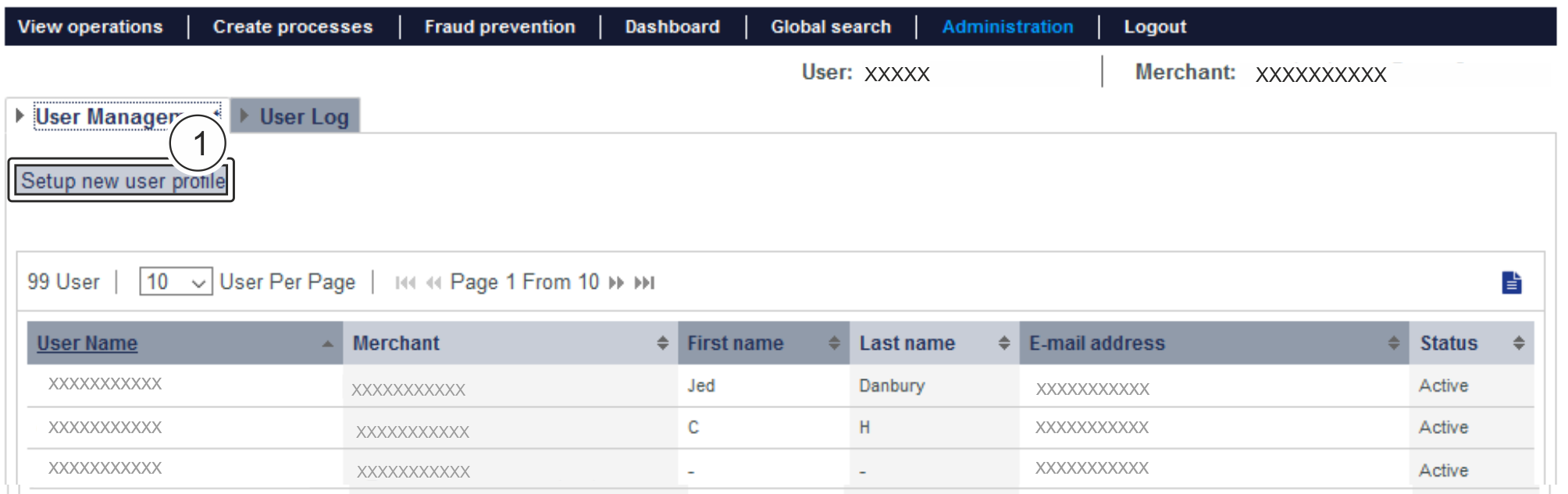Sort by Last name column arrows
1568x494 pixels.
pos(1003,343)
